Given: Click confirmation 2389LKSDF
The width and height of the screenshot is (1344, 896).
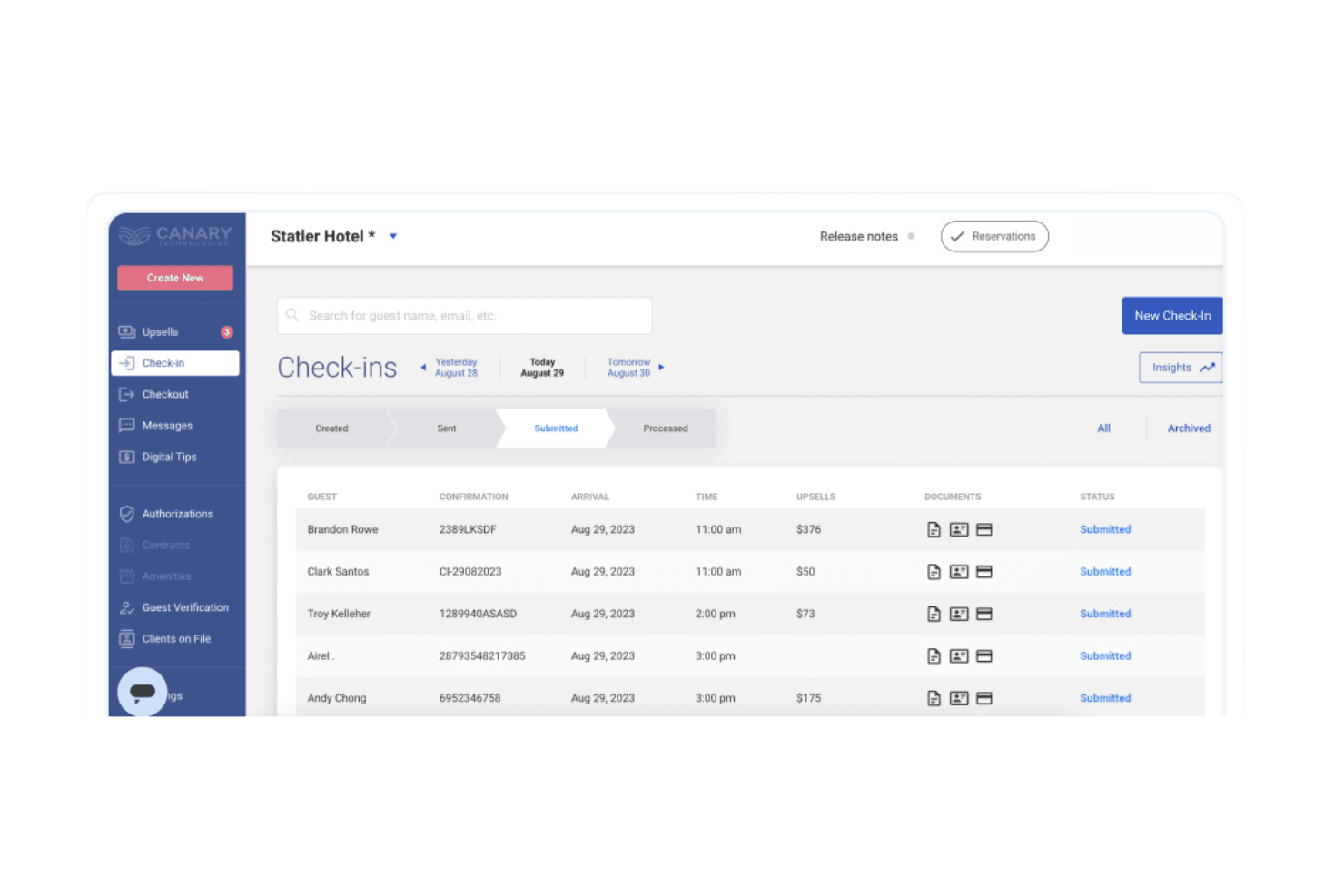Looking at the screenshot, I should tap(468, 529).
